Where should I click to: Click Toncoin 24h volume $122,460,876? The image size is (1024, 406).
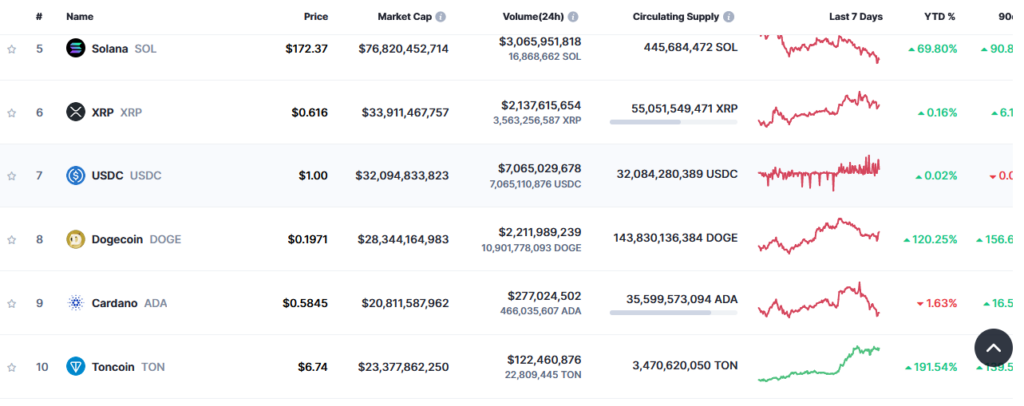[545, 360]
